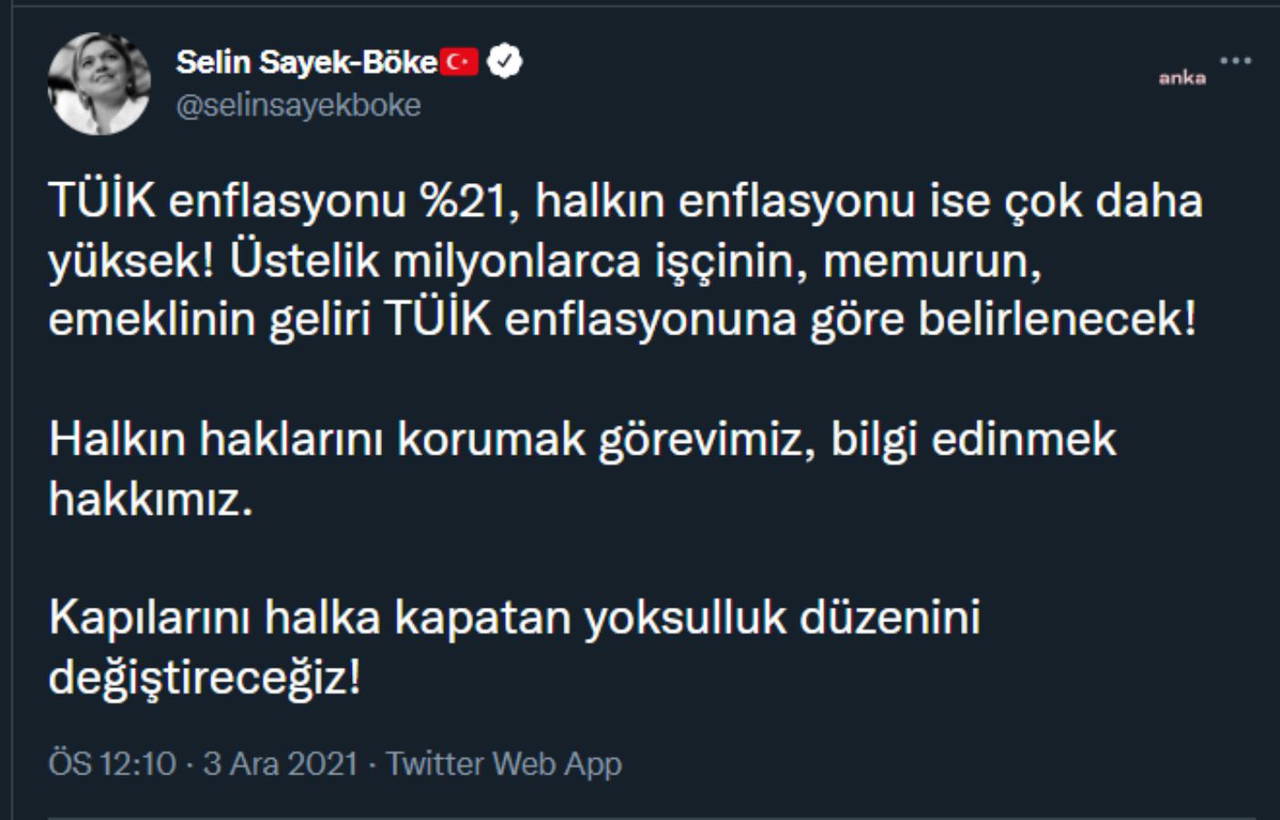
Task: Open the three-dot more options menu
Action: click(x=1236, y=61)
